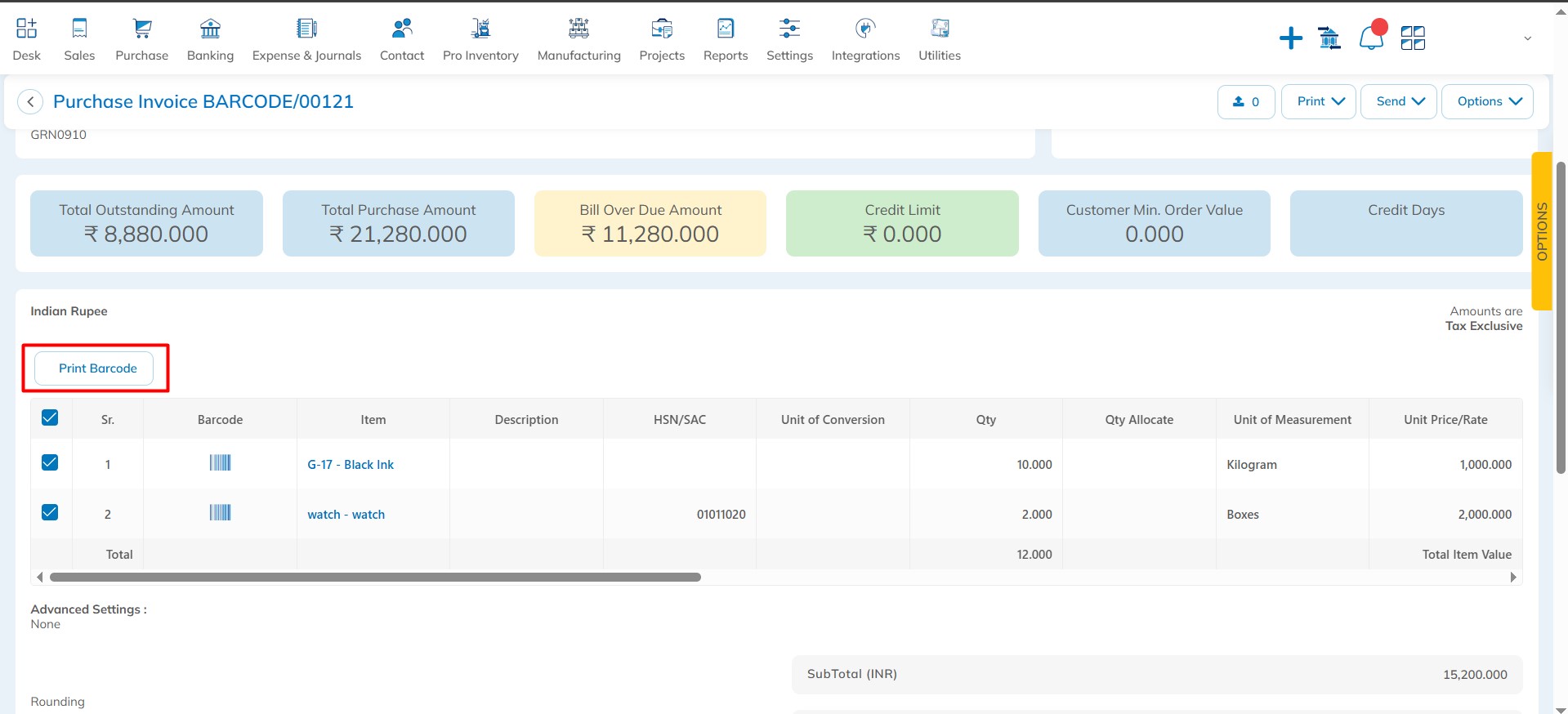Open the Desk module icon

(26, 29)
